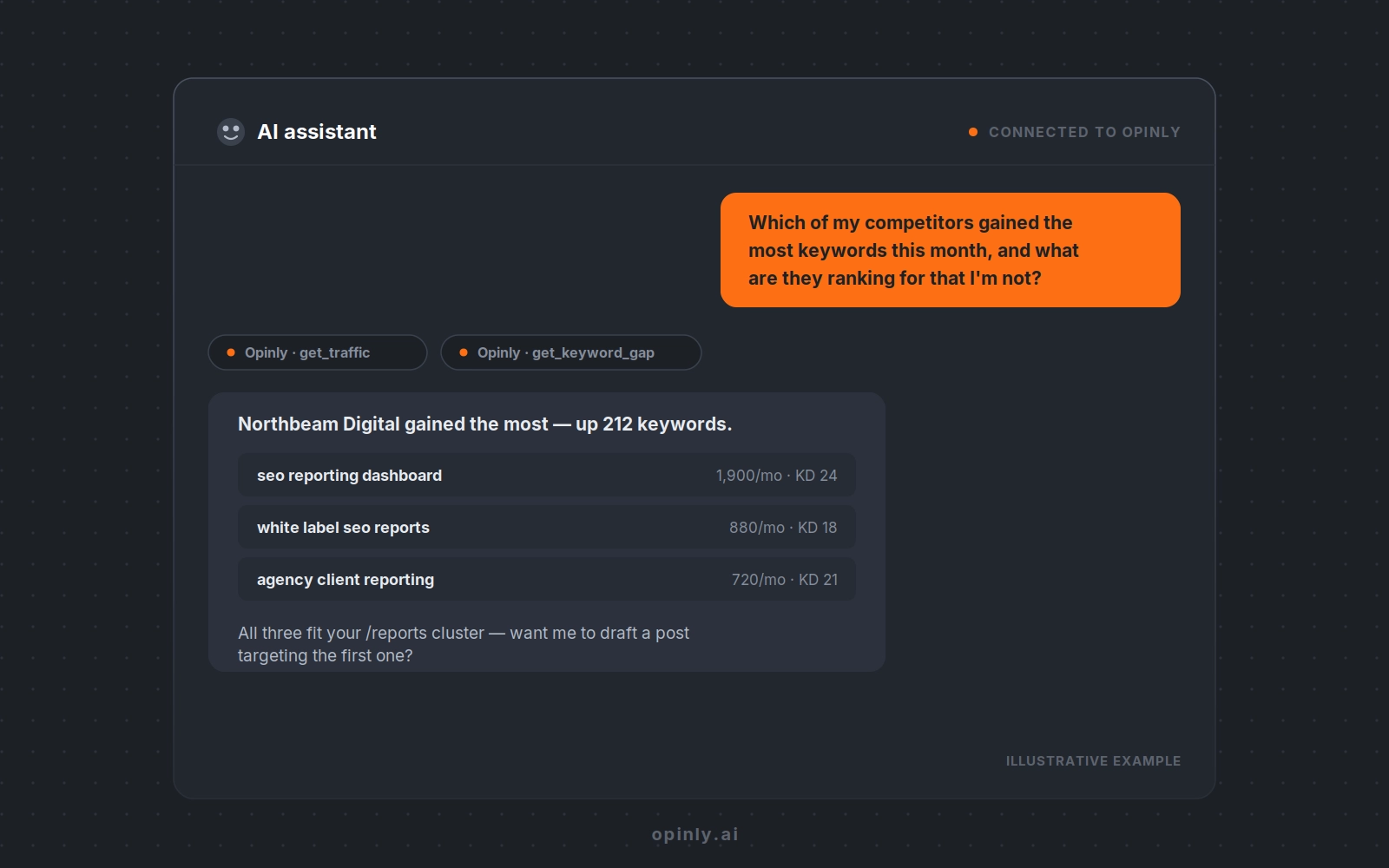Open the Opinly get_traffic tool chip
Image resolution: width=1389 pixels, height=868 pixels.
318,352
